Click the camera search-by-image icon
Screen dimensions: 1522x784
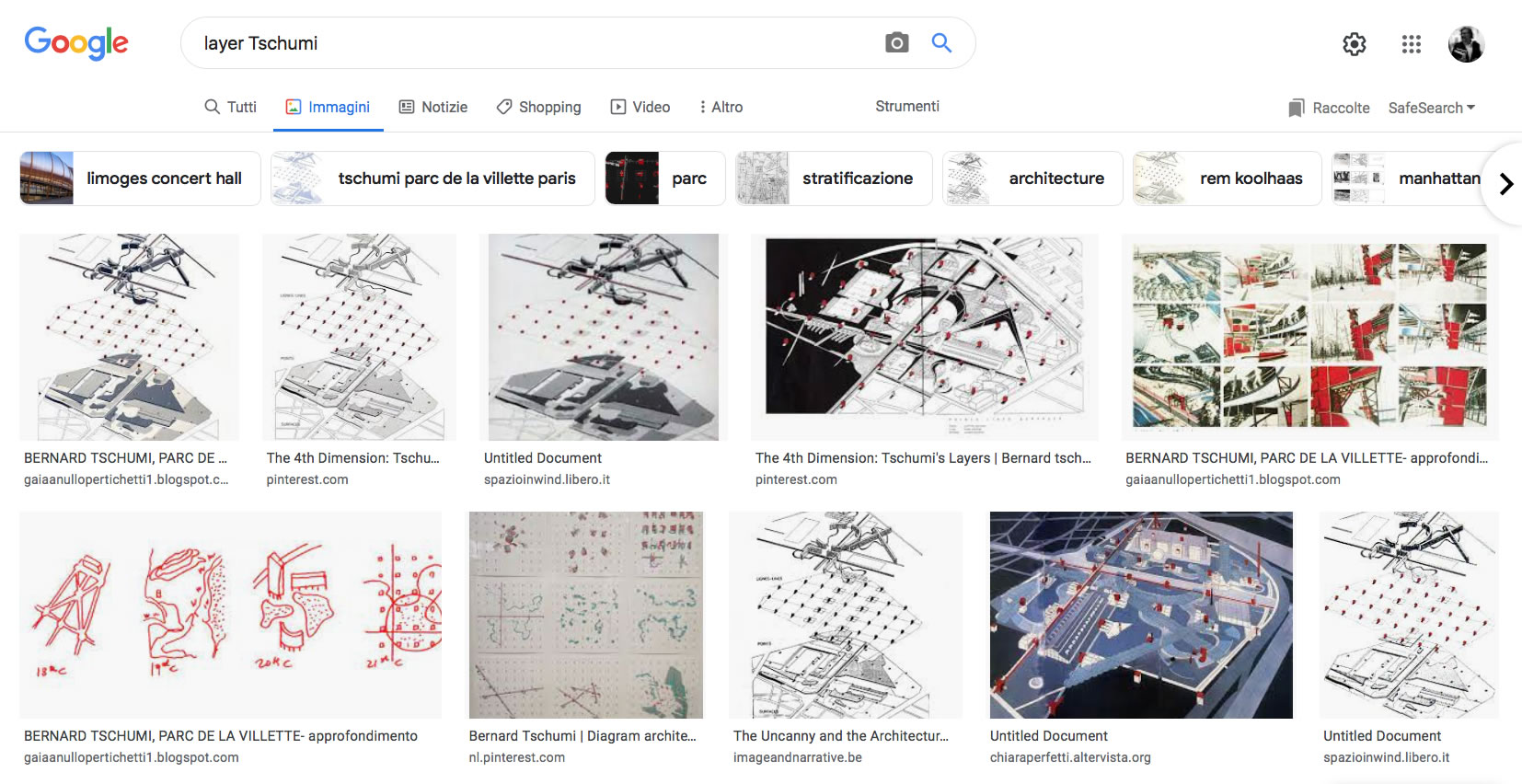click(x=896, y=42)
